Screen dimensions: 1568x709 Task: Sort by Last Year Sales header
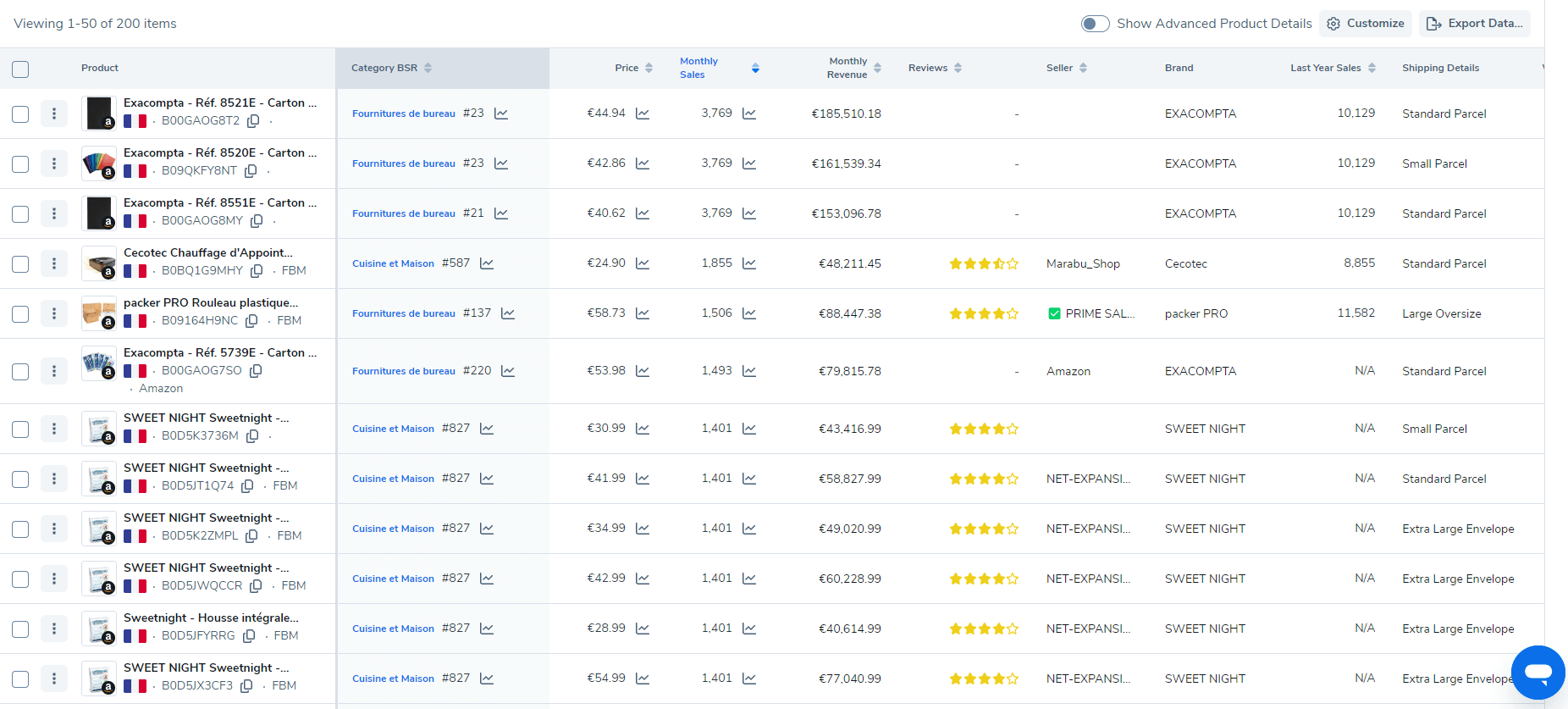click(x=1372, y=68)
